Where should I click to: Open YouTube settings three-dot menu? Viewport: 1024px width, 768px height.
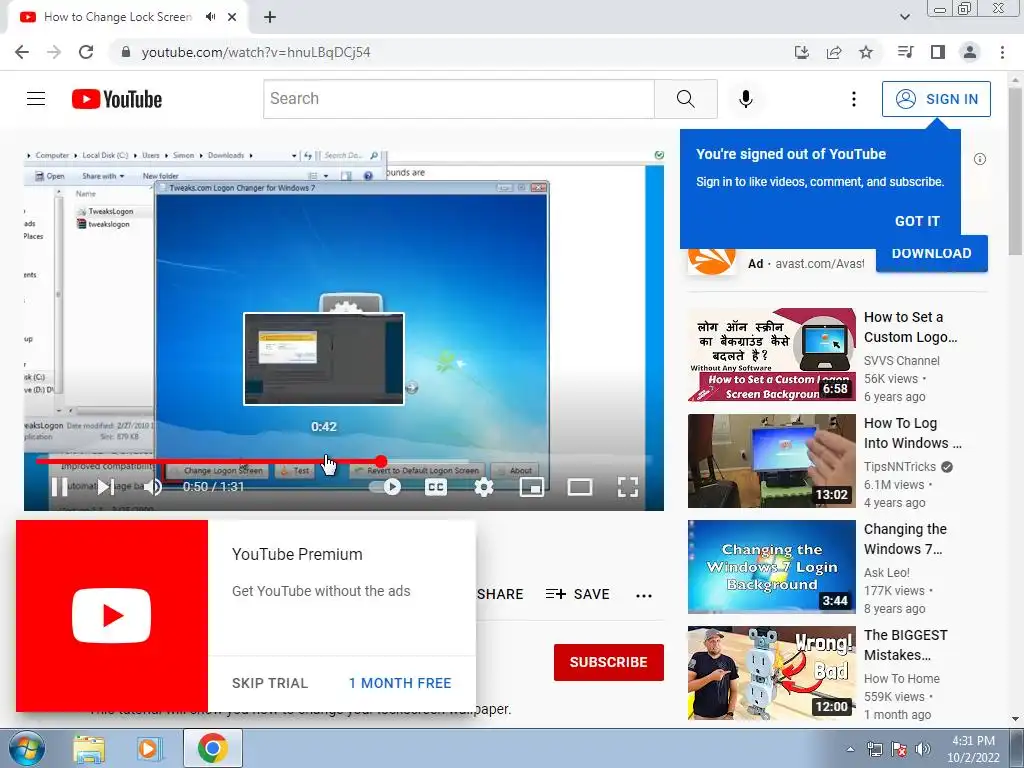tap(854, 99)
